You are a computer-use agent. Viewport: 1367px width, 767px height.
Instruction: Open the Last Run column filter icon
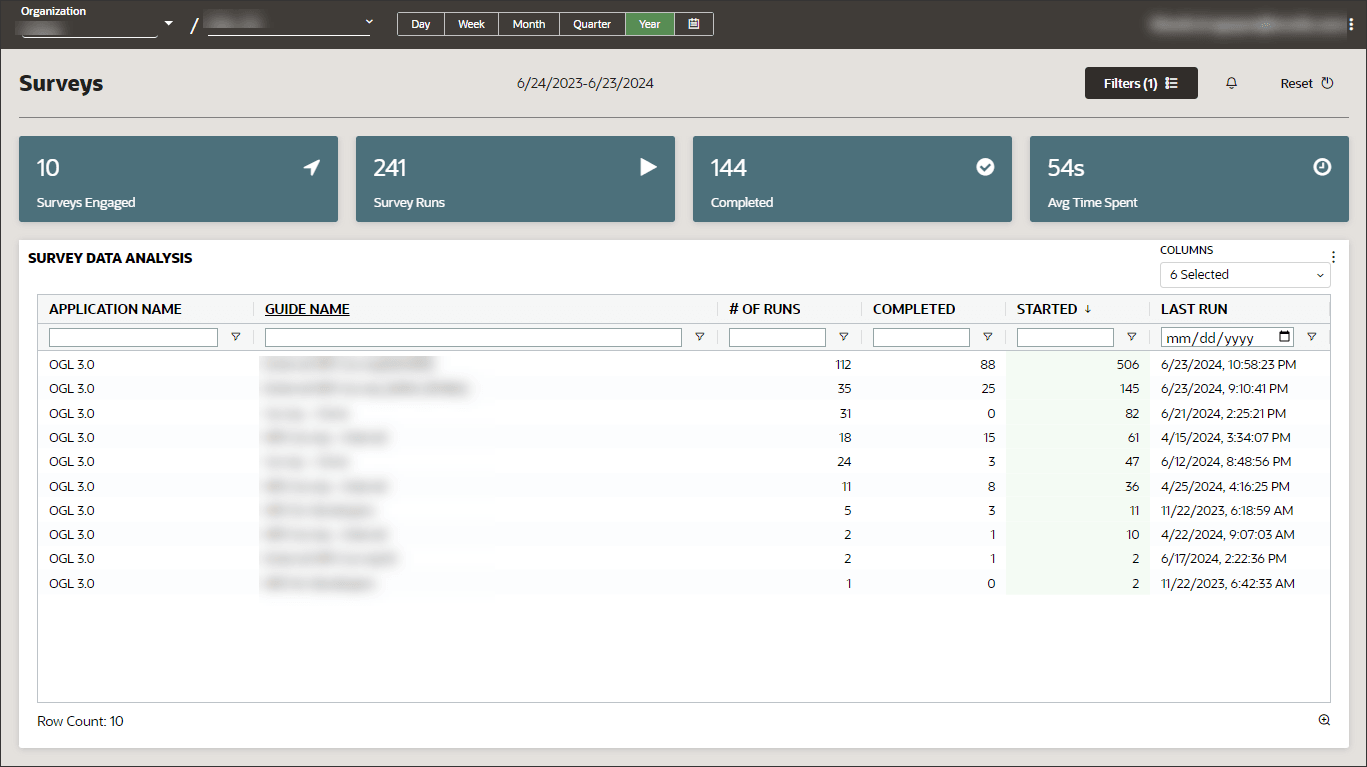click(1311, 337)
